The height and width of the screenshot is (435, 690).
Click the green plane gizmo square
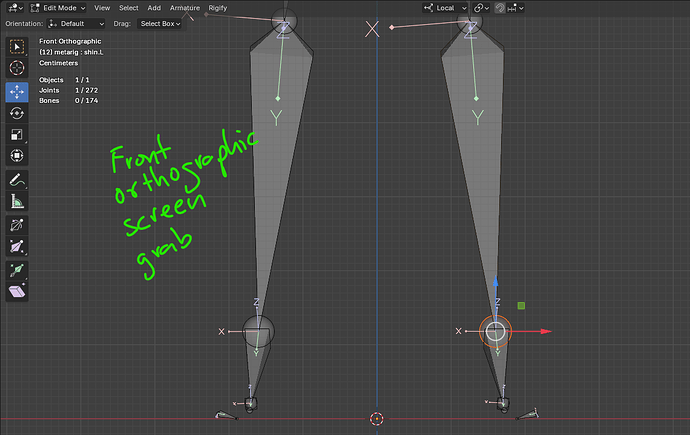point(521,306)
